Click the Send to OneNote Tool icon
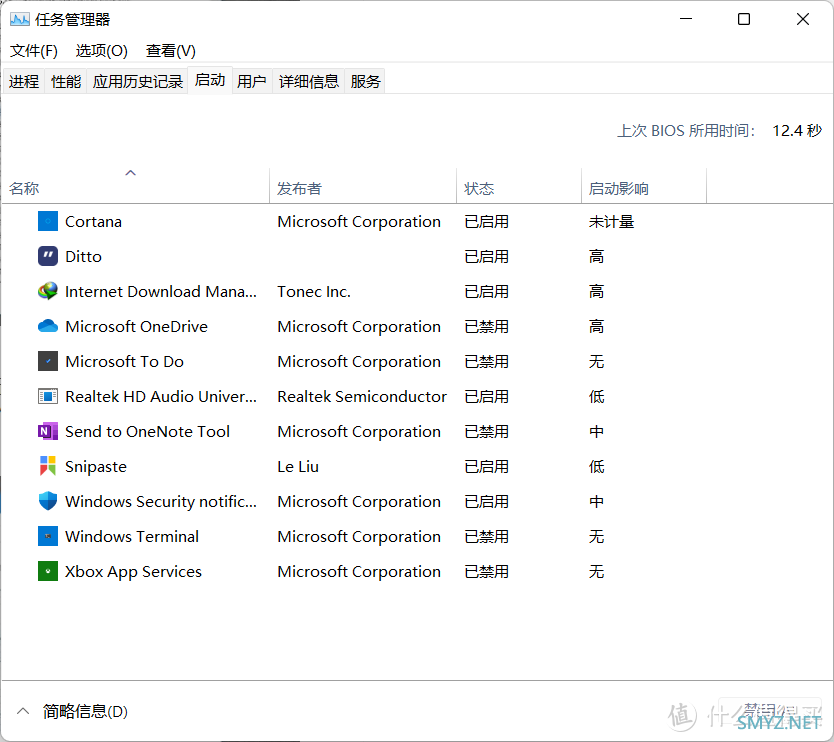834x742 pixels. (48, 431)
